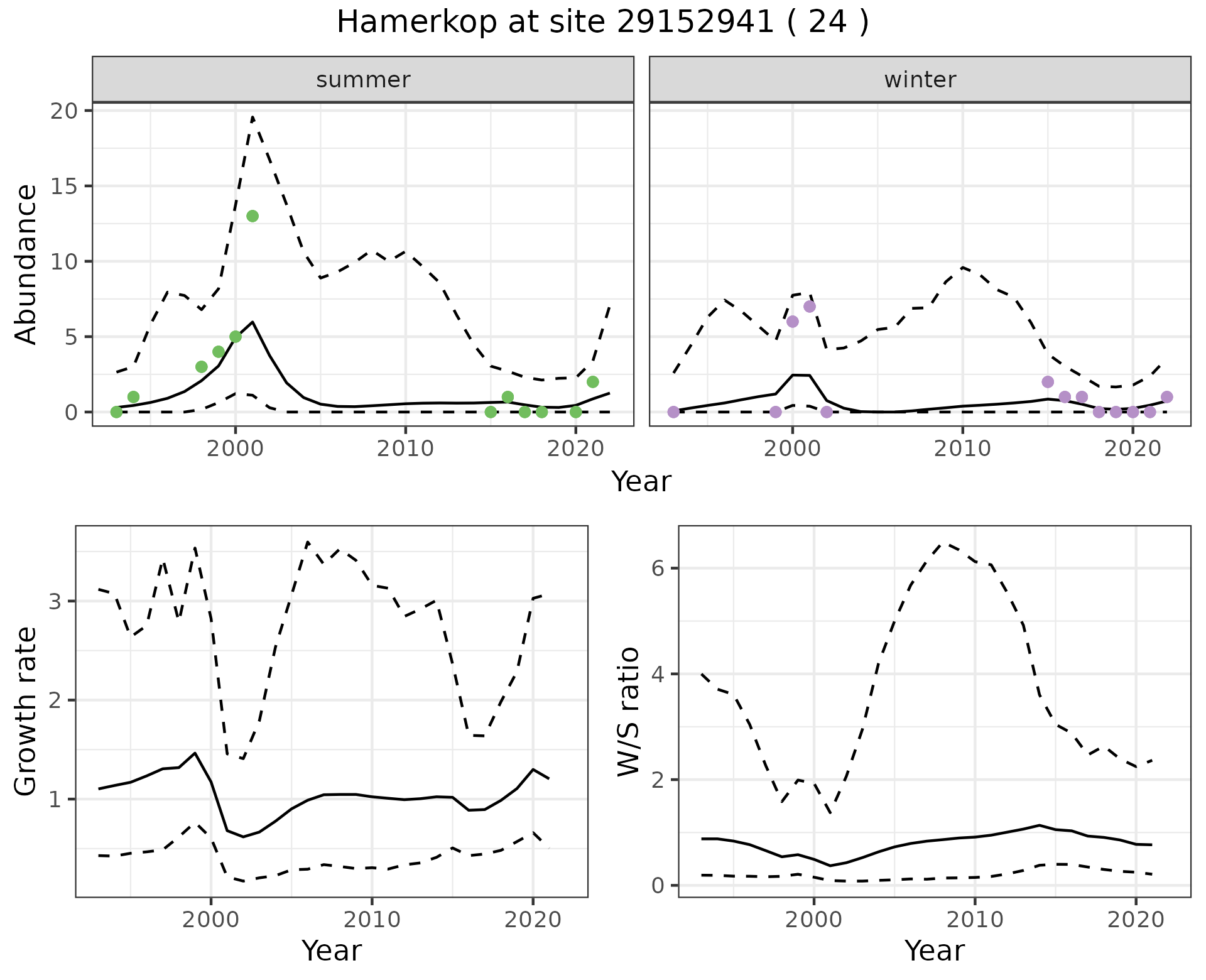The height and width of the screenshot is (980, 1206).
Task: Click the rightmost purple winter point
Action: coord(1167,397)
